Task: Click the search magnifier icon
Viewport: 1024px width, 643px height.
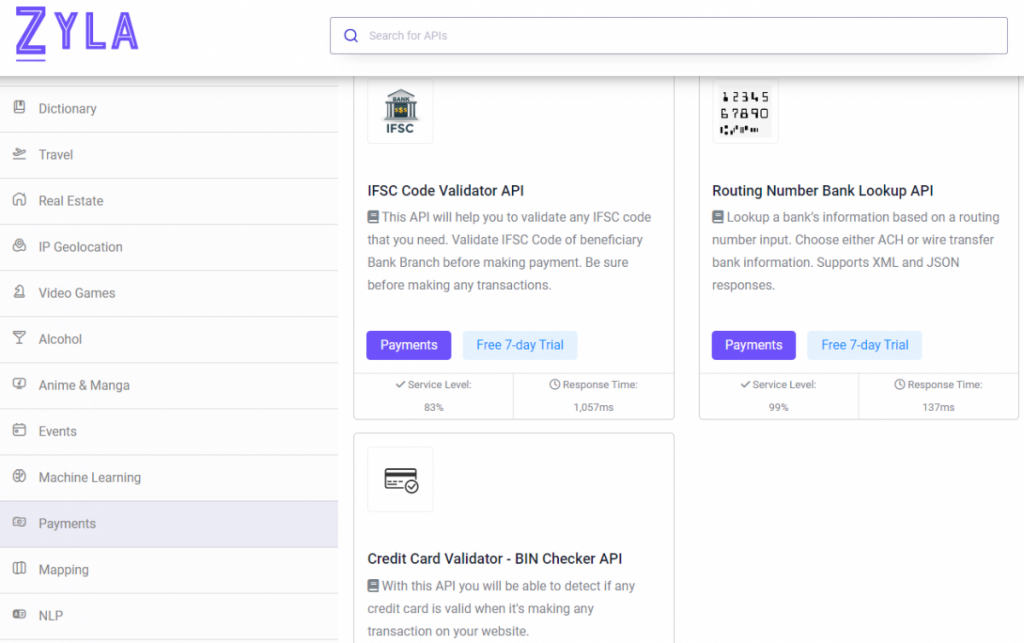Action: coord(351,36)
